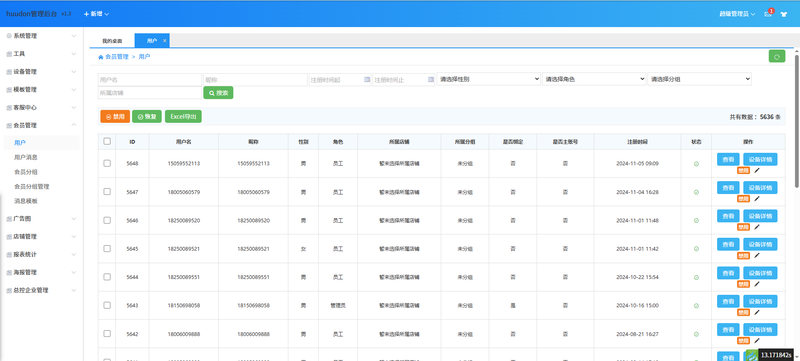This screenshot has height=361, width=800.
Task: Click pencil edit icon for user 5642
Action: tap(757, 341)
